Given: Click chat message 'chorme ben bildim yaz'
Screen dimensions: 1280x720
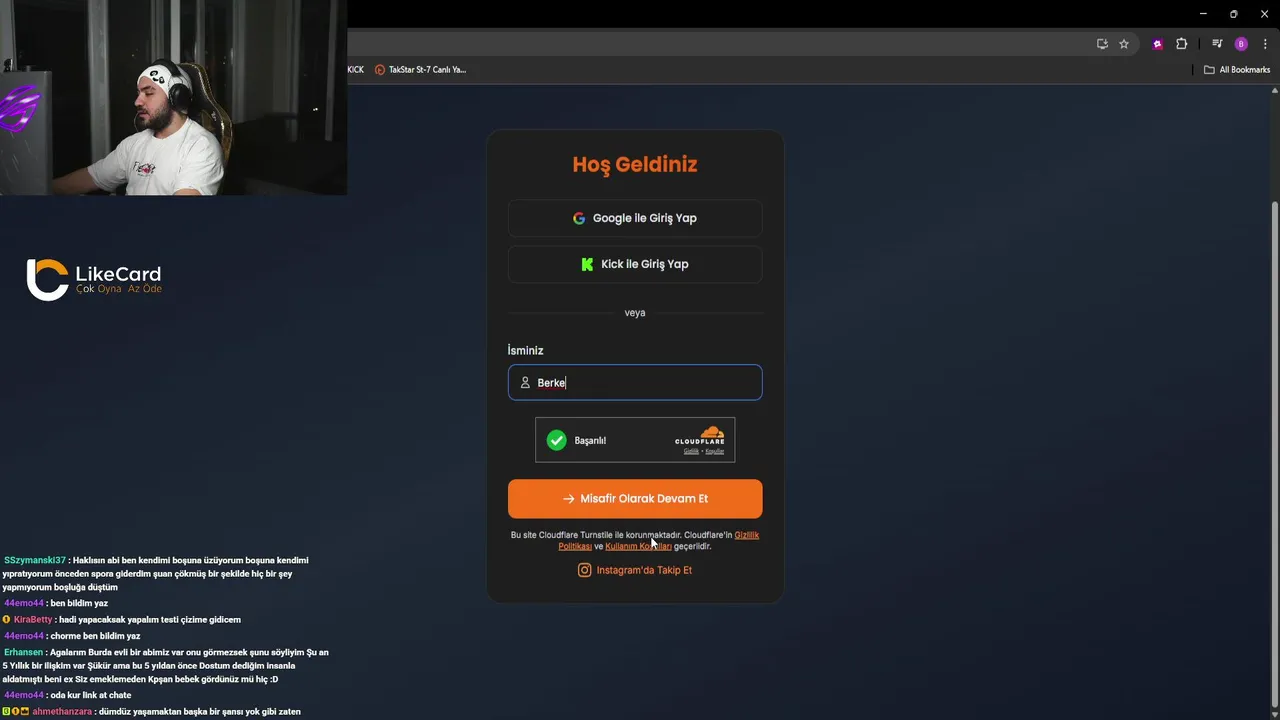Looking at the screenshot, I should tap(95, 636).
